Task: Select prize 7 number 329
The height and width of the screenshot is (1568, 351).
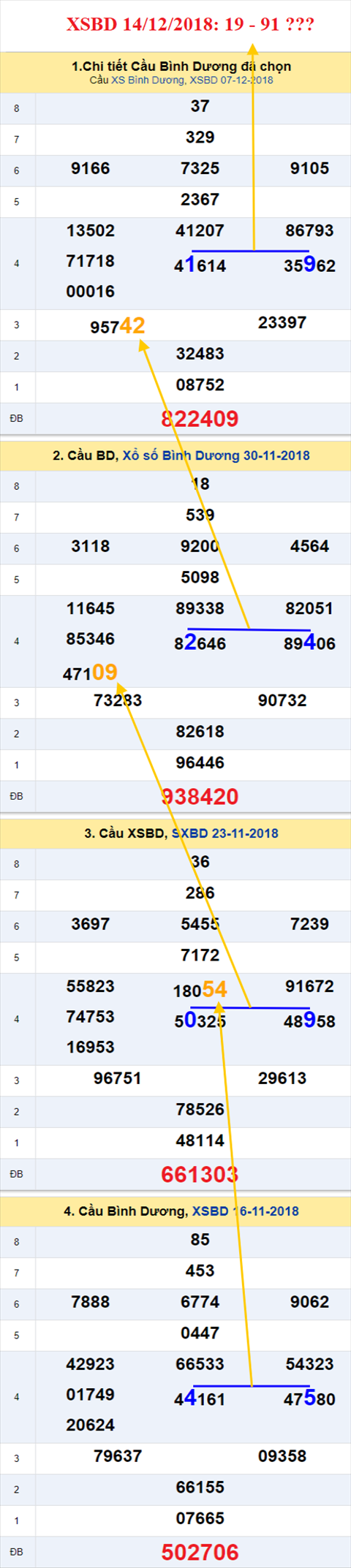Action: point(200,137)
